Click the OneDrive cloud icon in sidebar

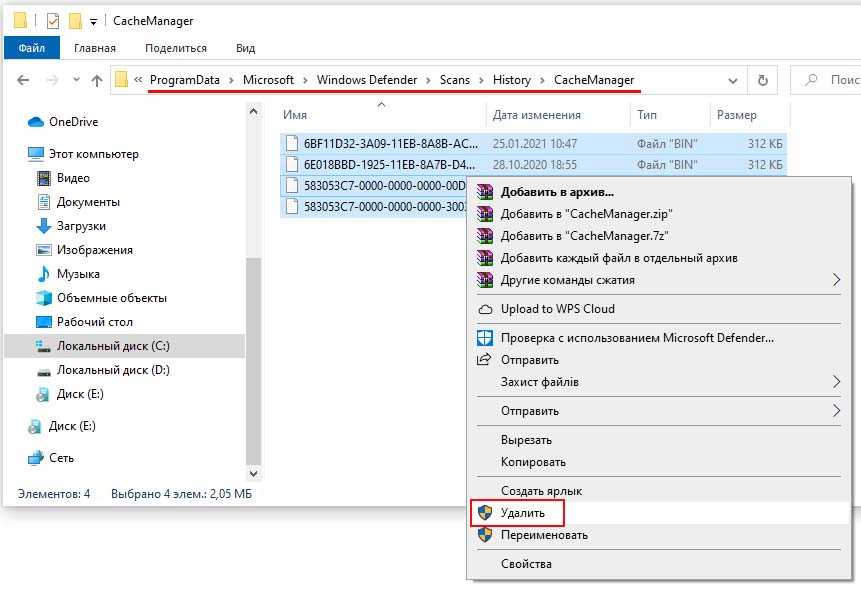click(x=36, y=122)
